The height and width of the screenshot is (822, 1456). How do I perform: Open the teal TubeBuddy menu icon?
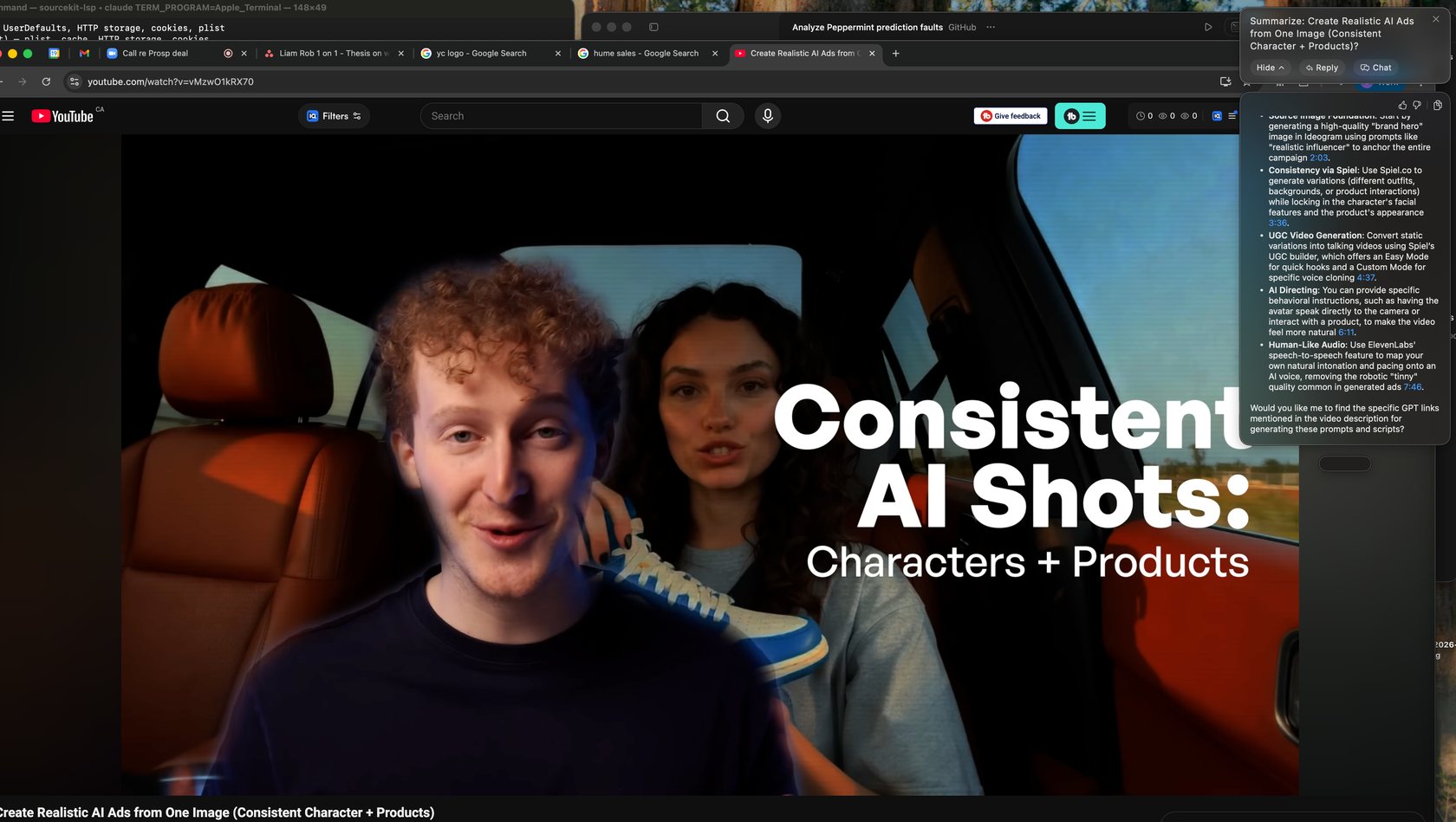1080,115
